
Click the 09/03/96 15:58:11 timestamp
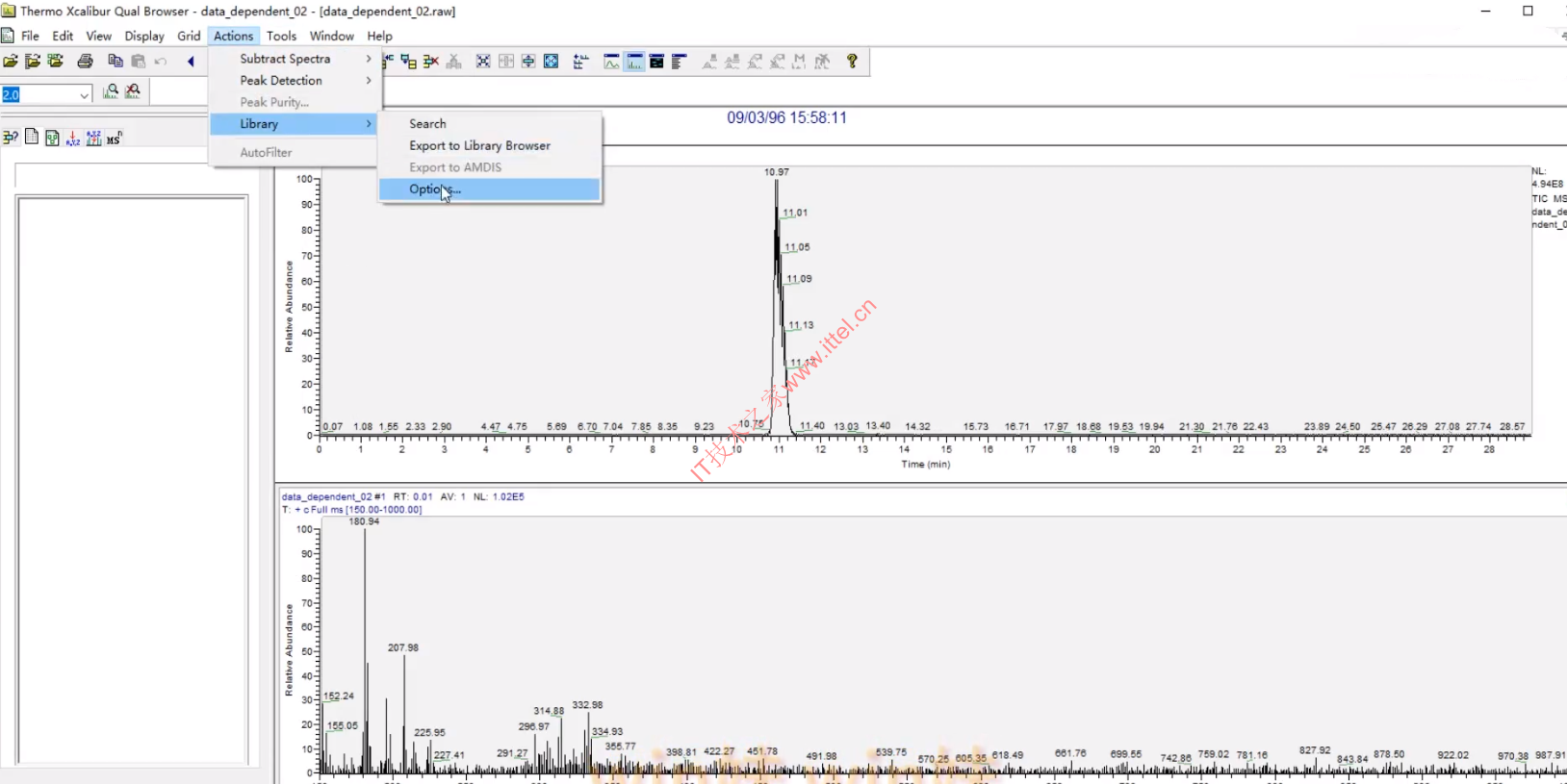coord(786,117)
